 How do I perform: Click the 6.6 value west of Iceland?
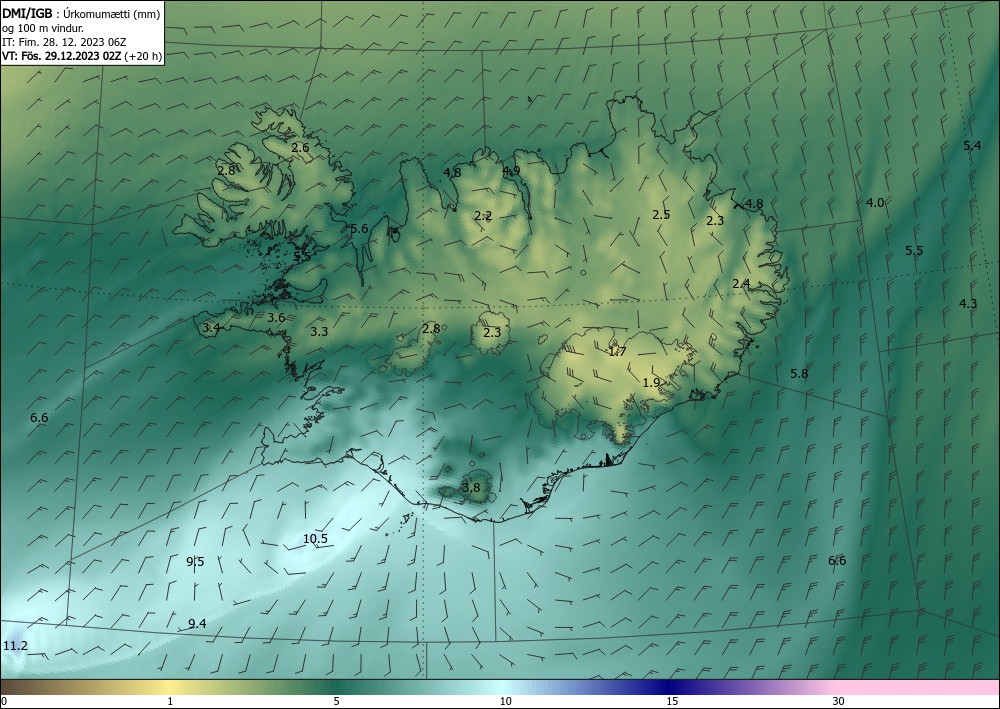pos(40,418)
